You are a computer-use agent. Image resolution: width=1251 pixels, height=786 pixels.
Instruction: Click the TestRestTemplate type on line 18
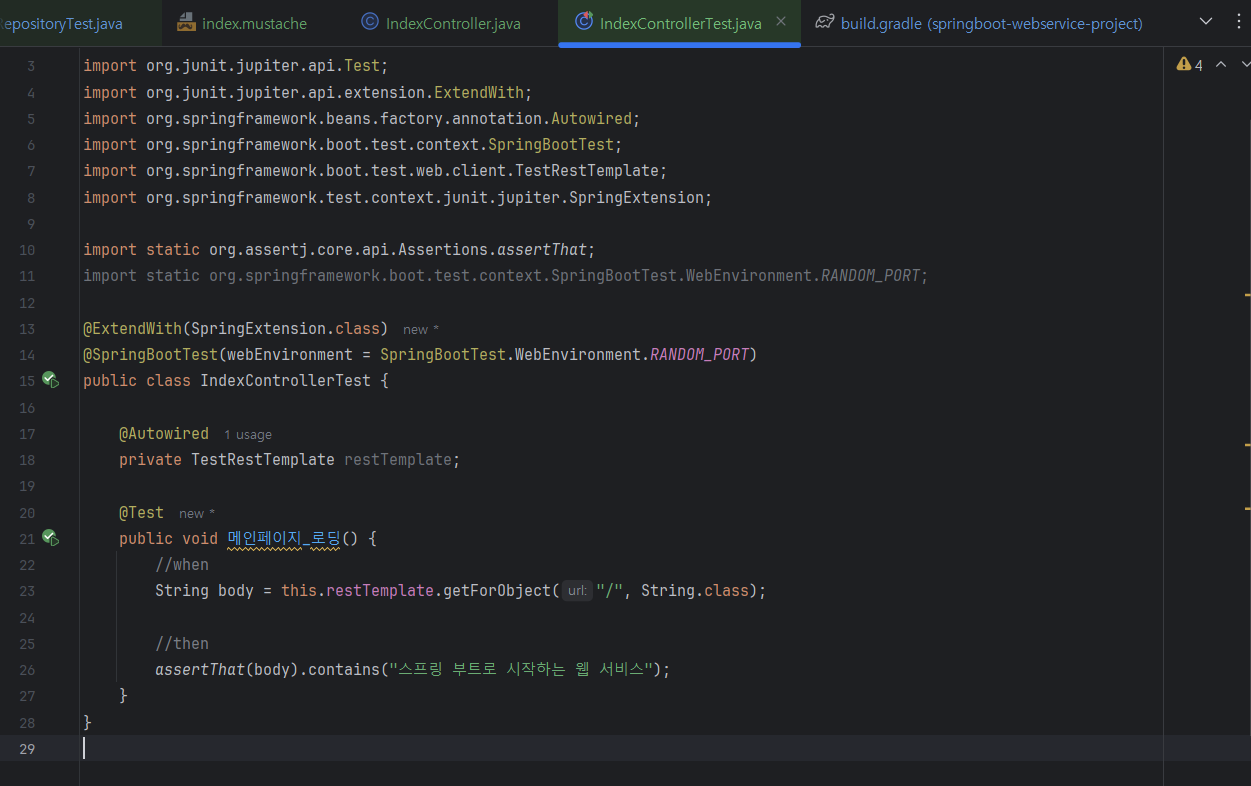[263, 459]
